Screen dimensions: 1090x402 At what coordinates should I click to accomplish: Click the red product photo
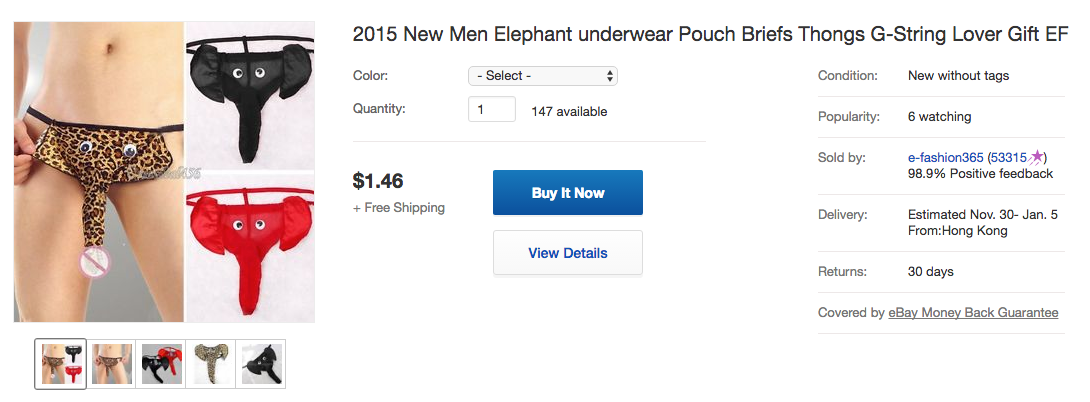(x=250, y=245)
